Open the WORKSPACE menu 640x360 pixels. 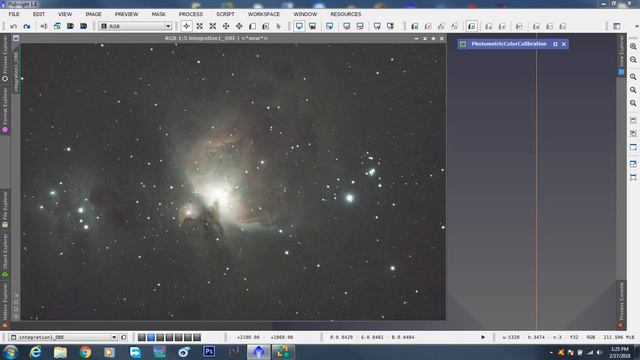tap(264, 14)
